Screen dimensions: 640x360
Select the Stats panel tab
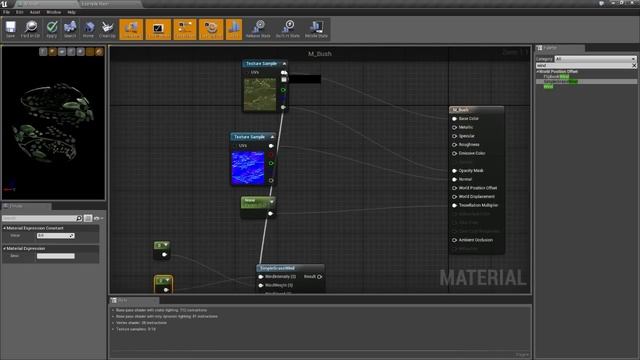[x=133, y=300]
